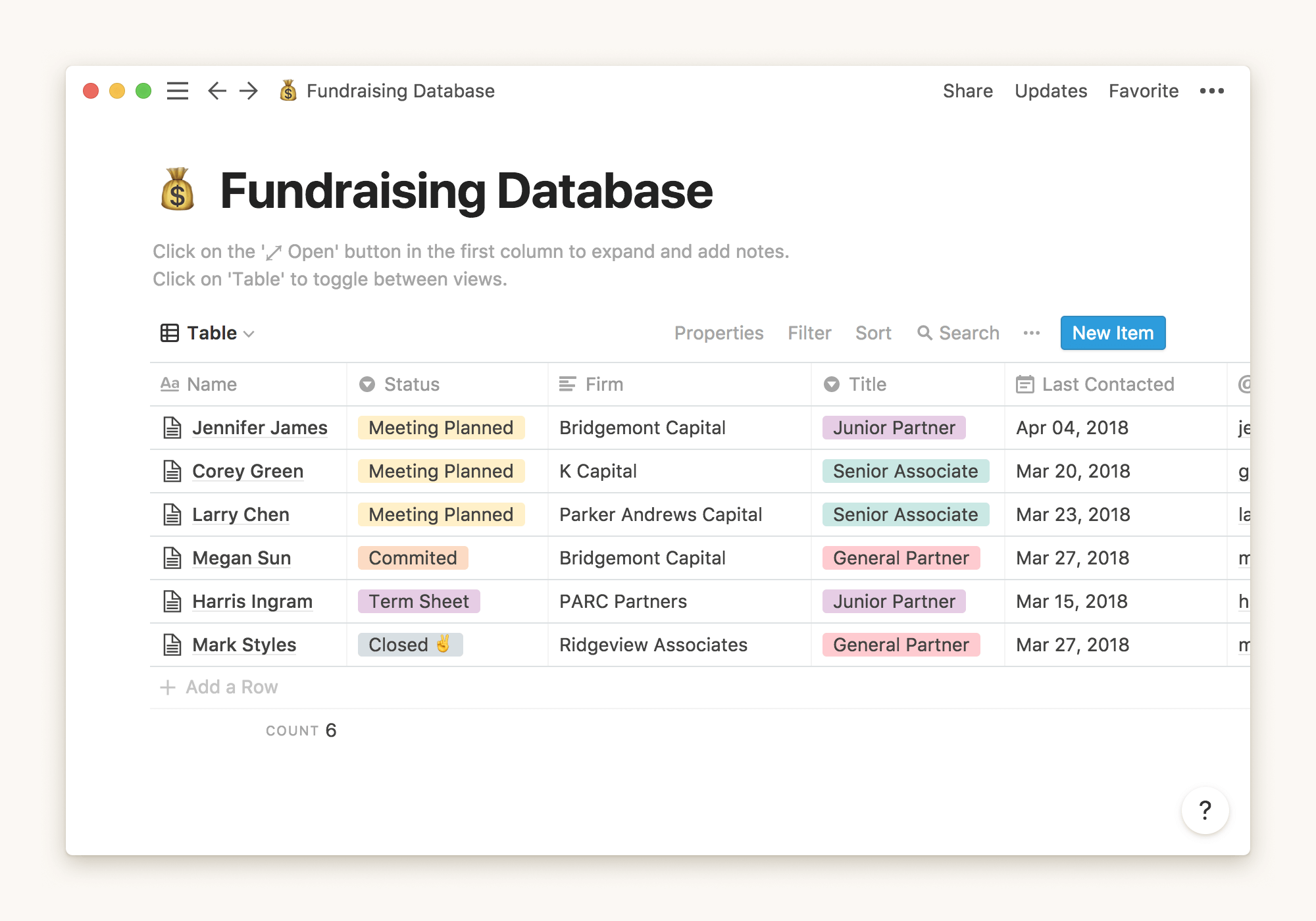1316x921 pixels.
Task: Open the Properties menu
Action: tap(719, 333)
